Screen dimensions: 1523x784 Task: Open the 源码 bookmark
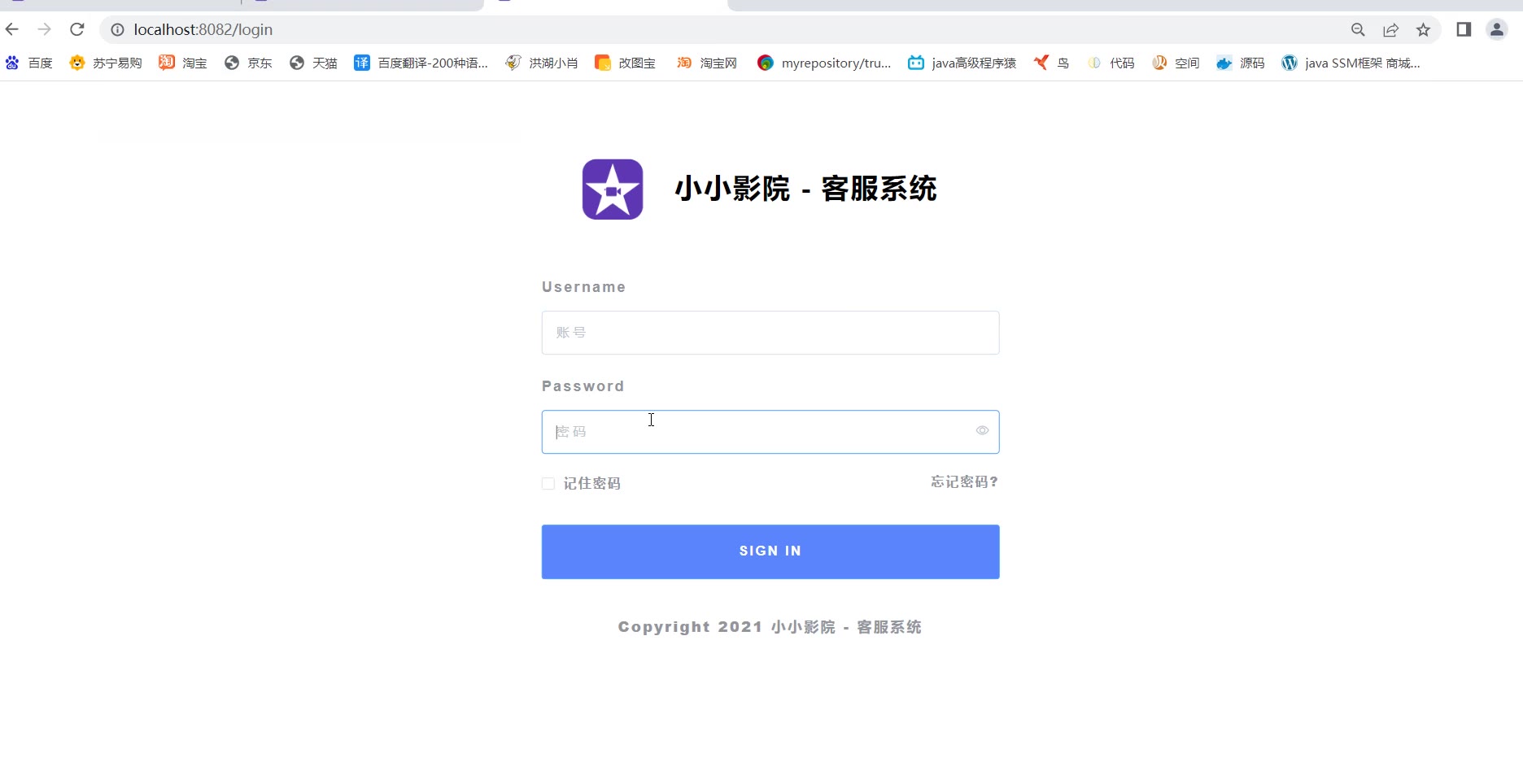[x=1241, y=63]
